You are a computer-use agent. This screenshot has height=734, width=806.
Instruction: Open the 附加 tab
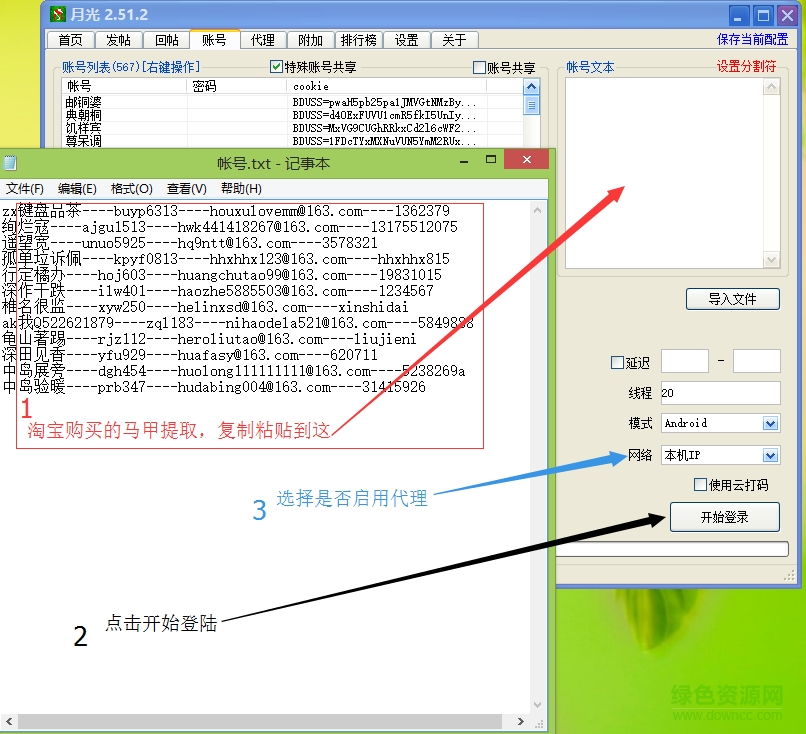point(310,40)
